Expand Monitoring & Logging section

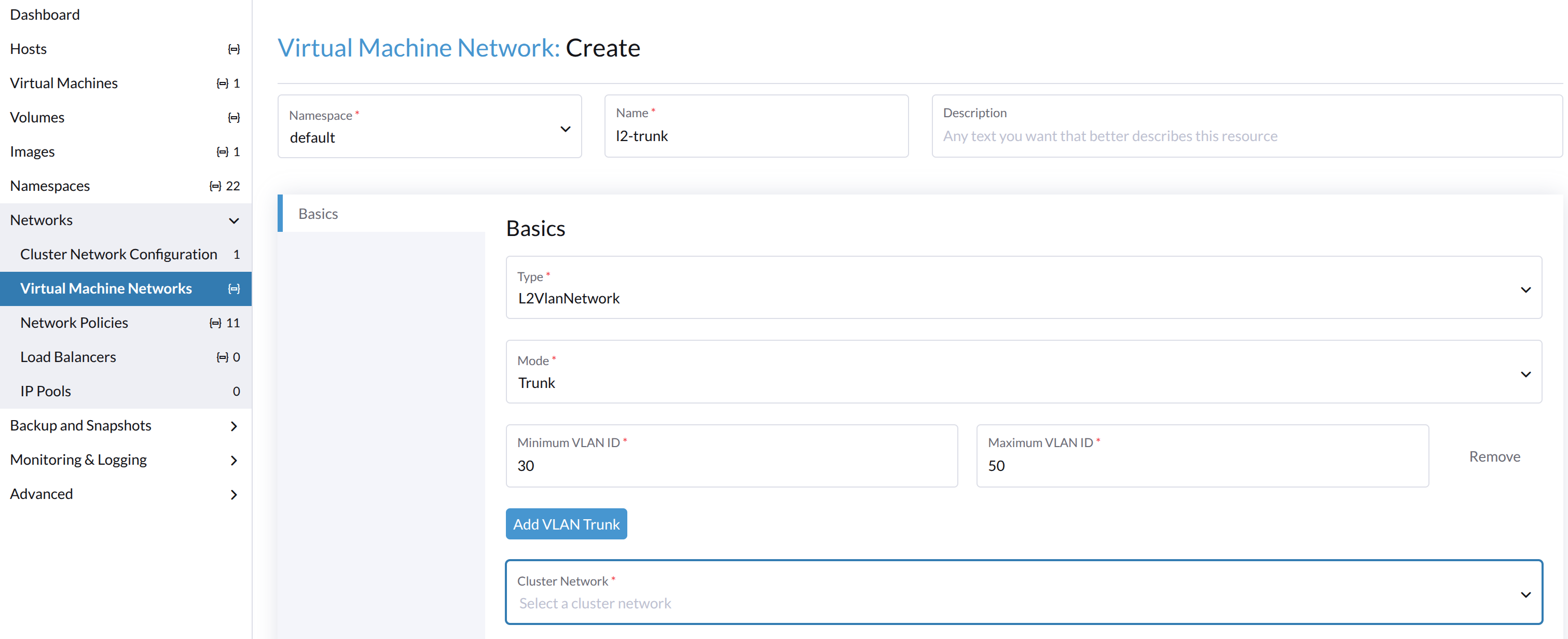click(x=233, y=460)
